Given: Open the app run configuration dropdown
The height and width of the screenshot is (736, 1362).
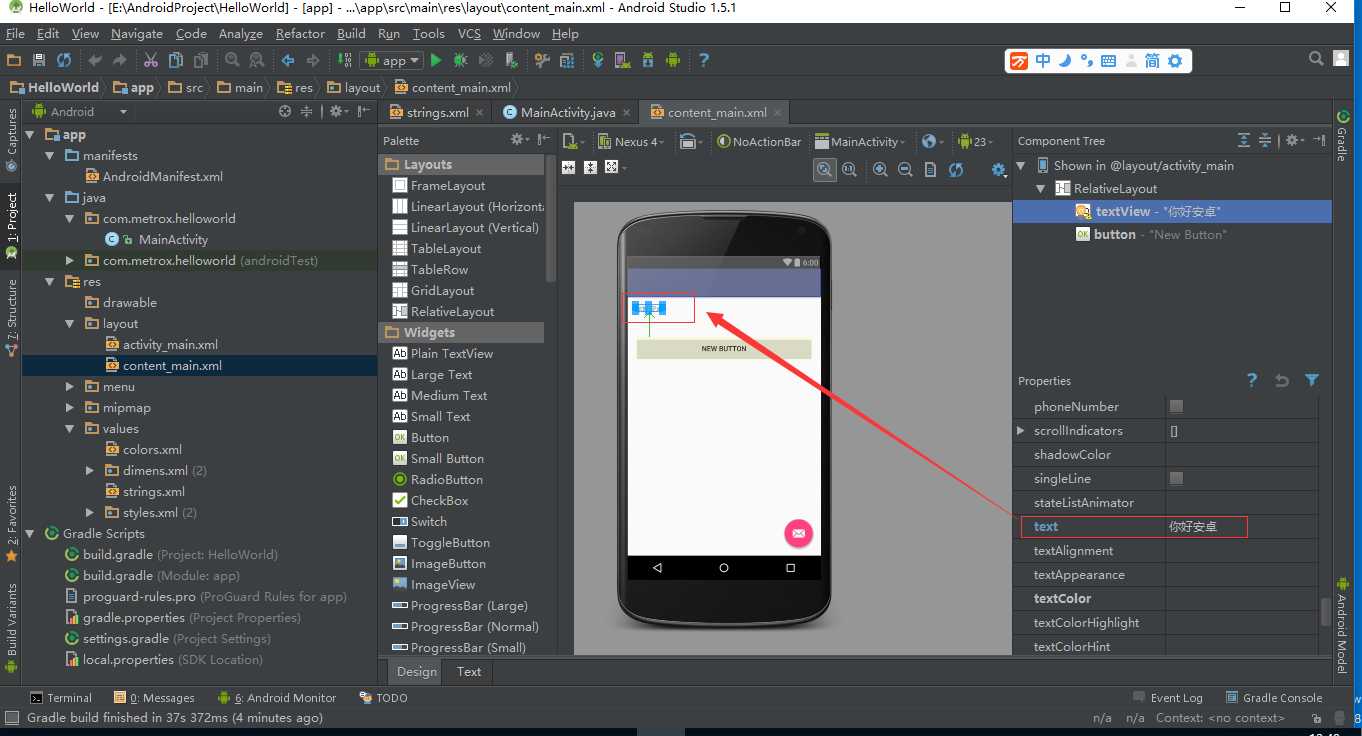Looking at the screenshot, I should pos(391,60).
